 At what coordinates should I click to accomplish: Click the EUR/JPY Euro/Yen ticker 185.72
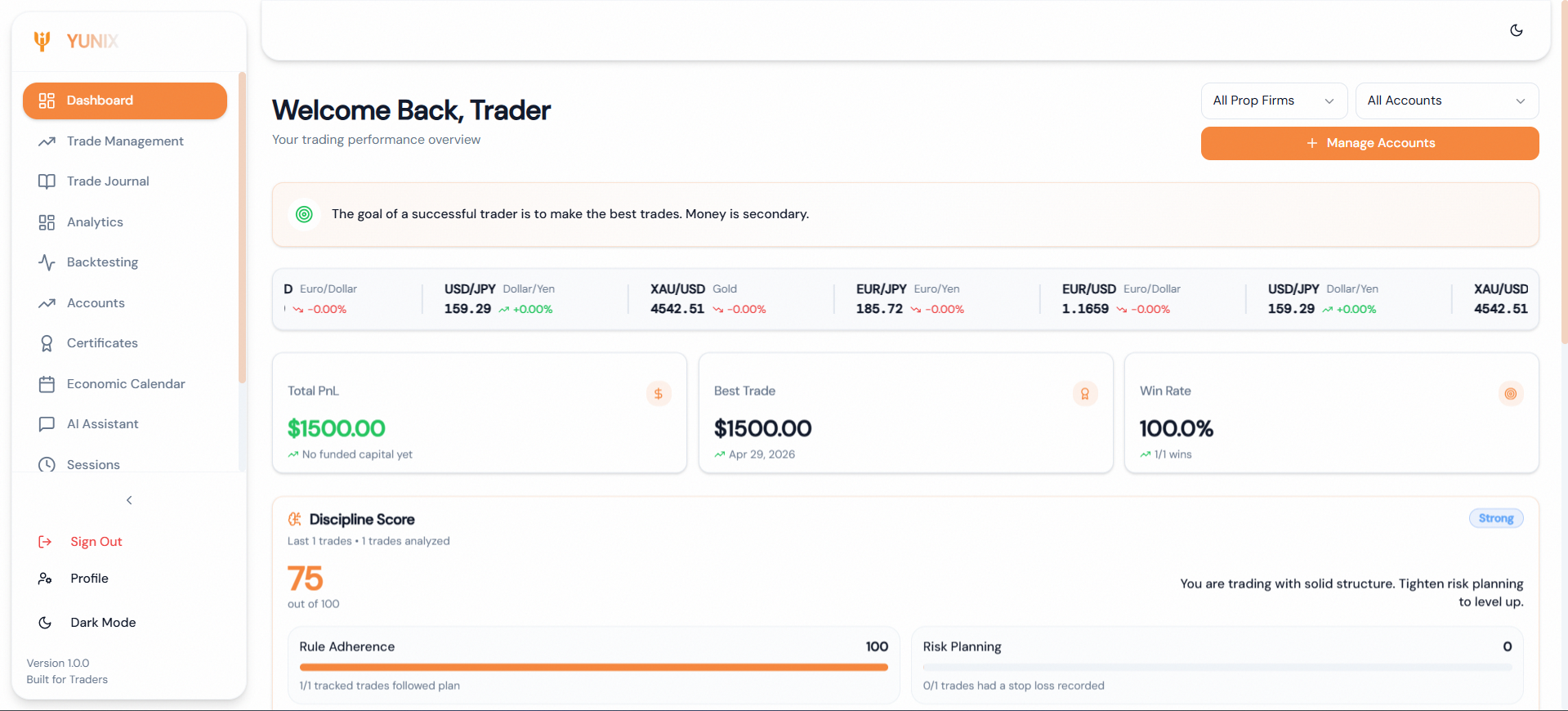879,309
